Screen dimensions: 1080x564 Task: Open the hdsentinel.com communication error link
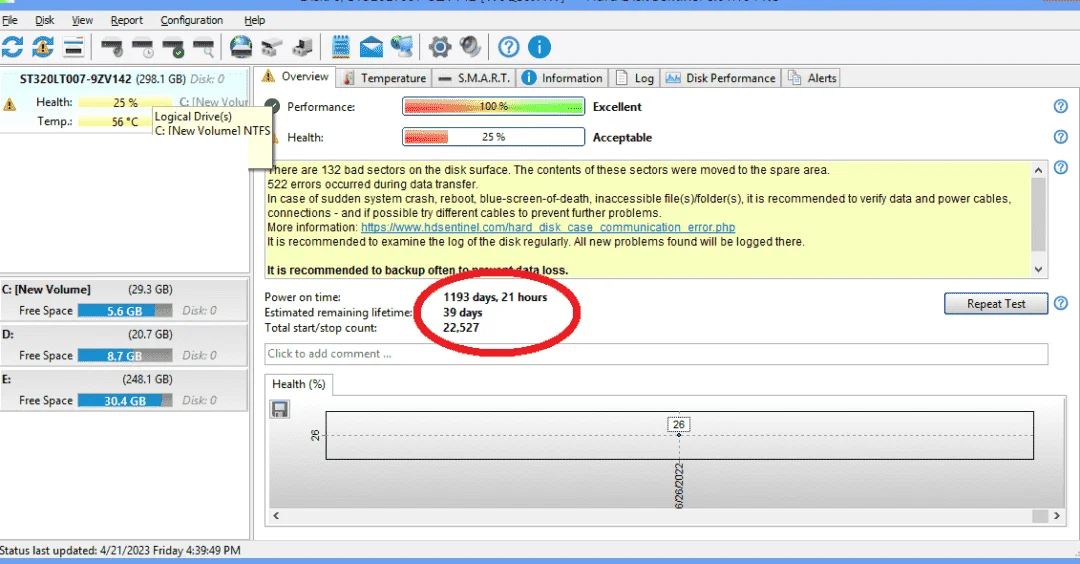[548, 227]
